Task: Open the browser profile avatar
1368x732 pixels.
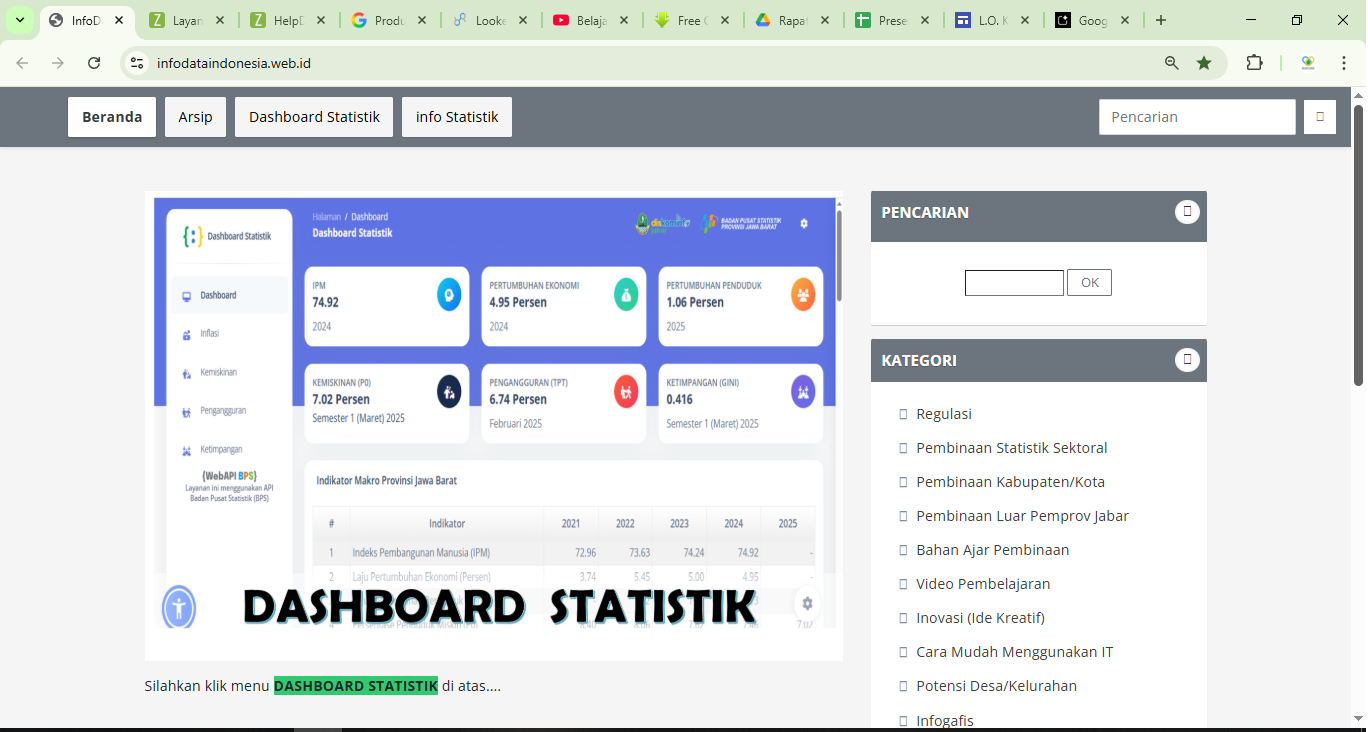Action: click(1308, 63)
